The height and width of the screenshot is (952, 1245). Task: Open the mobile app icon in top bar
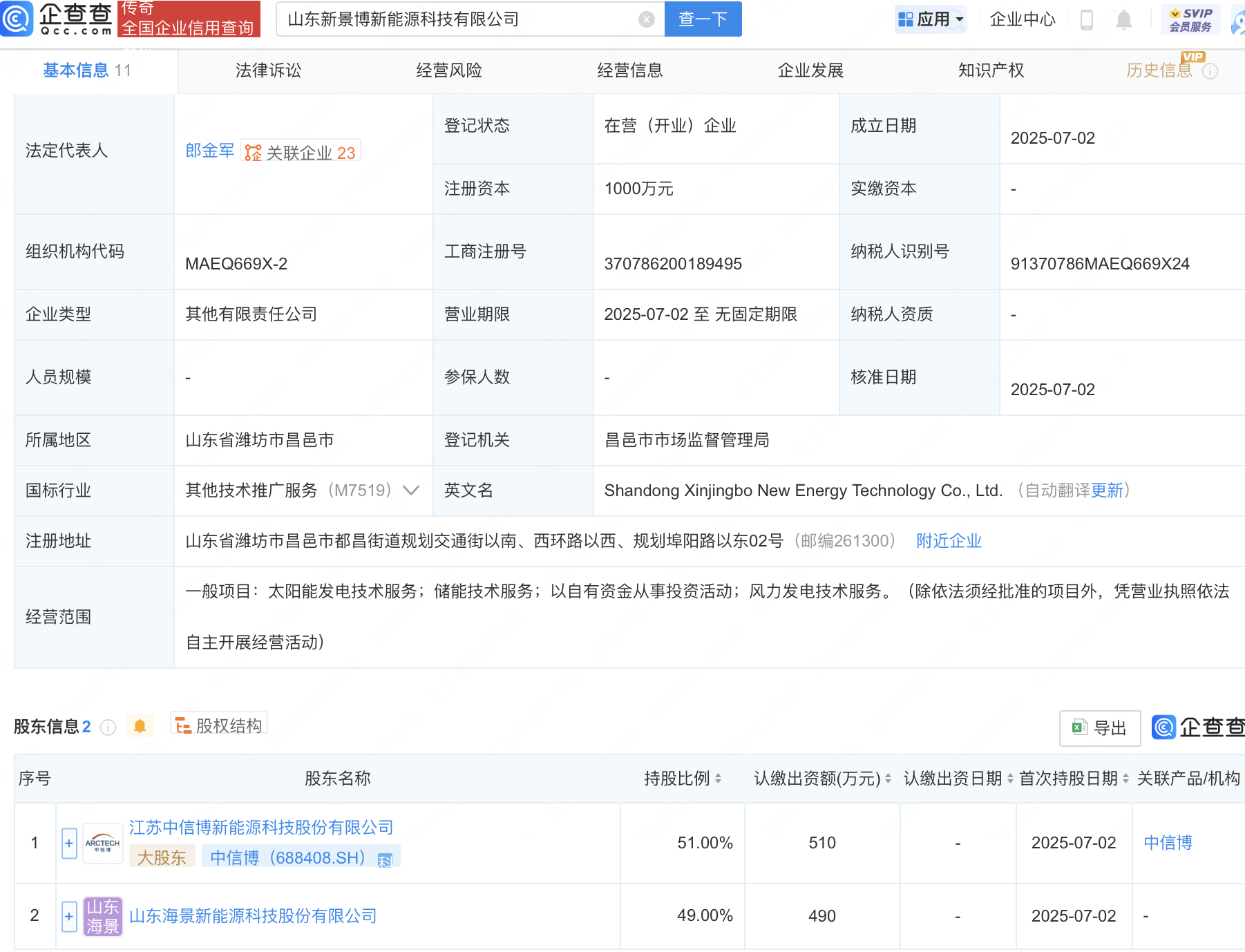[1085, 19]
